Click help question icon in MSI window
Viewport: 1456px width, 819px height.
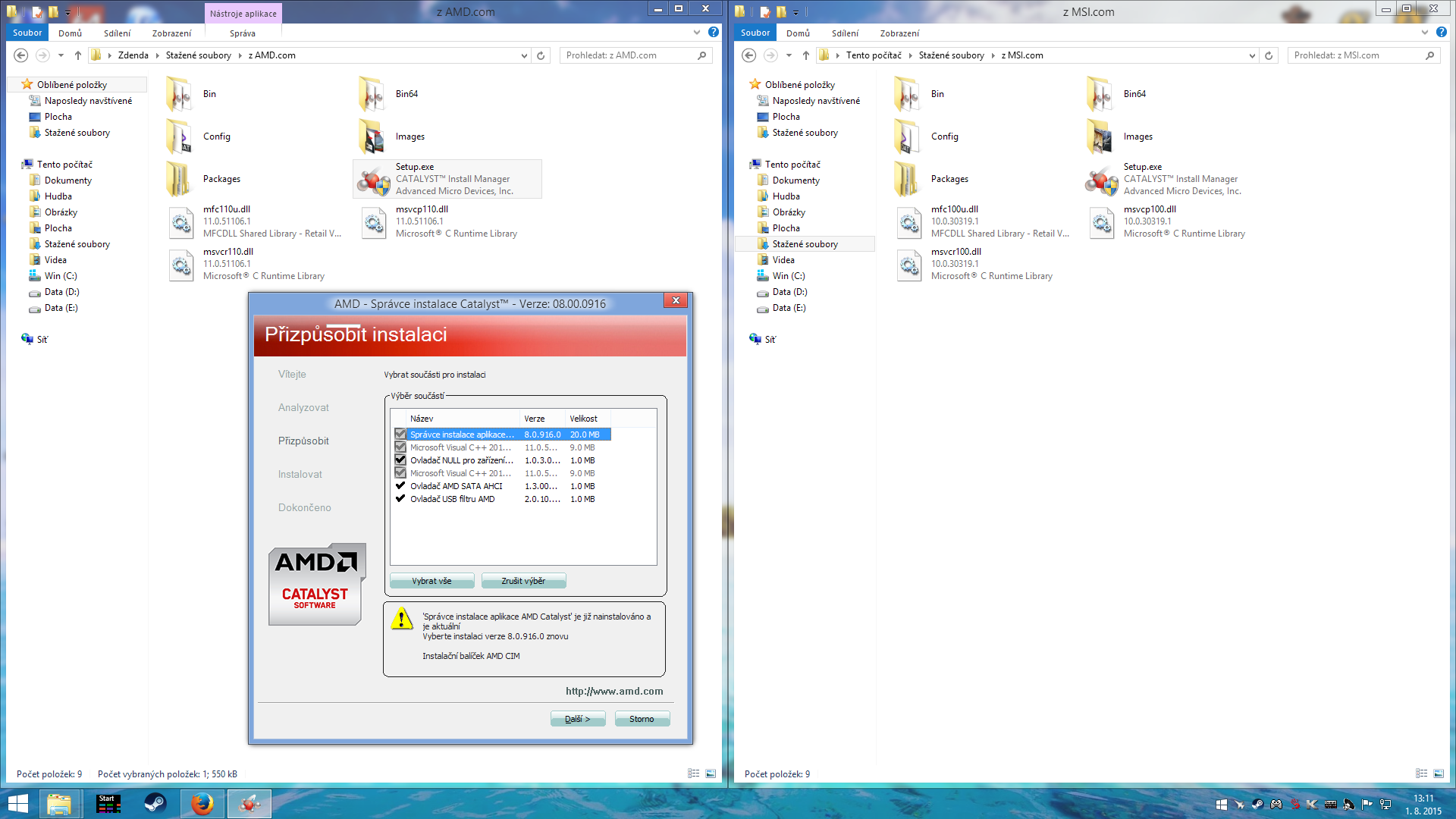[x=1441, y=33]
